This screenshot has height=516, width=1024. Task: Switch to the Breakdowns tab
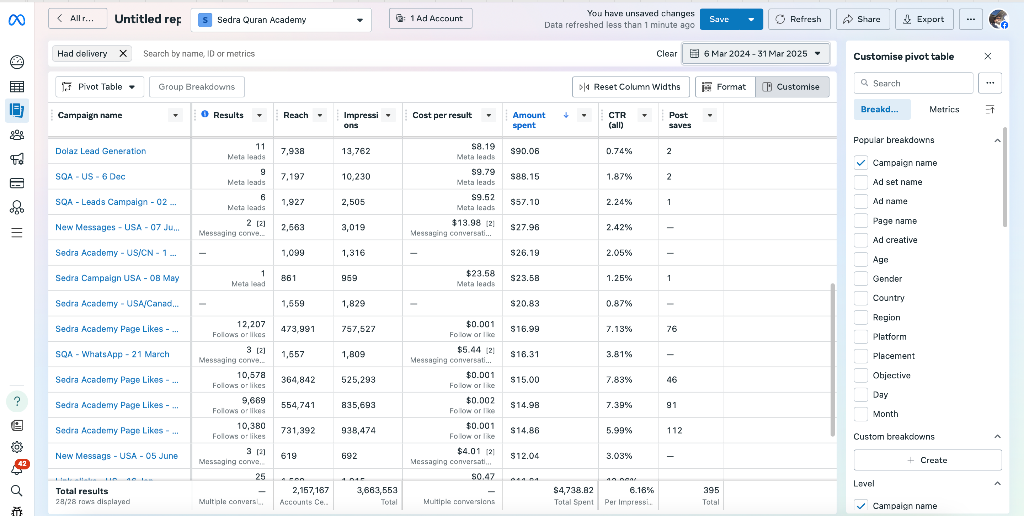(x=882, y=109)
